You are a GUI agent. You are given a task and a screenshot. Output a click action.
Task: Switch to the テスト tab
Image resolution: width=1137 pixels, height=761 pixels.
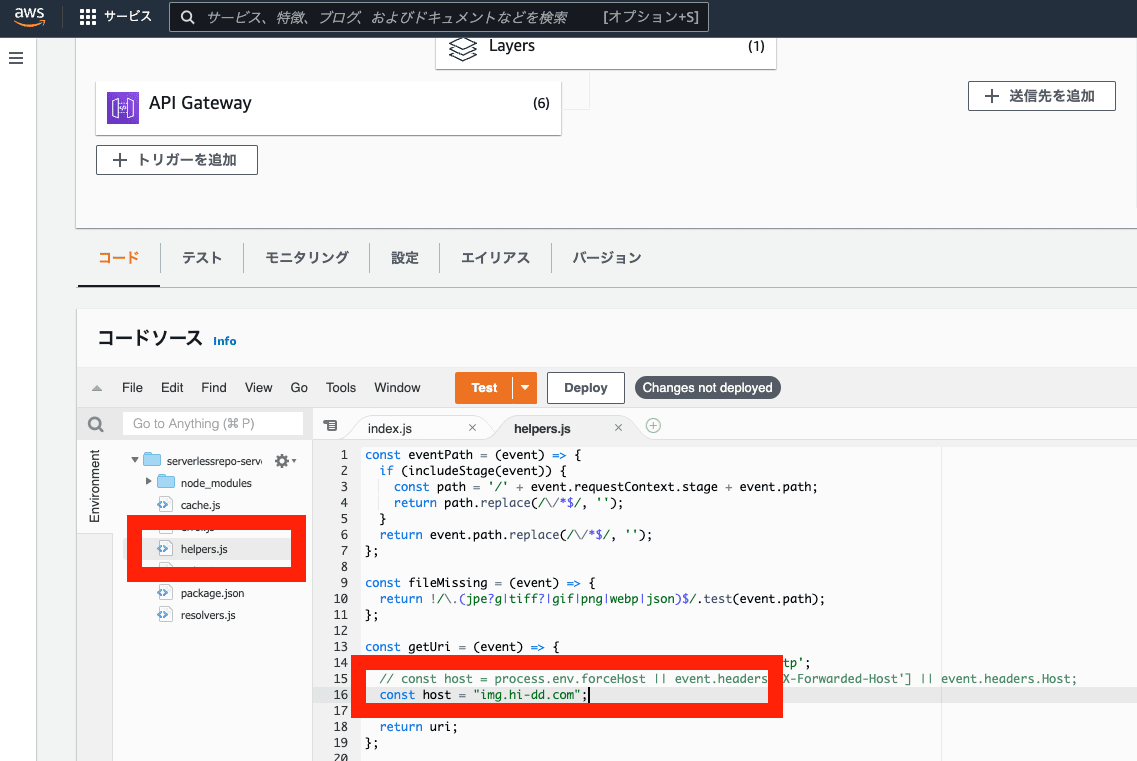(202, 258)
